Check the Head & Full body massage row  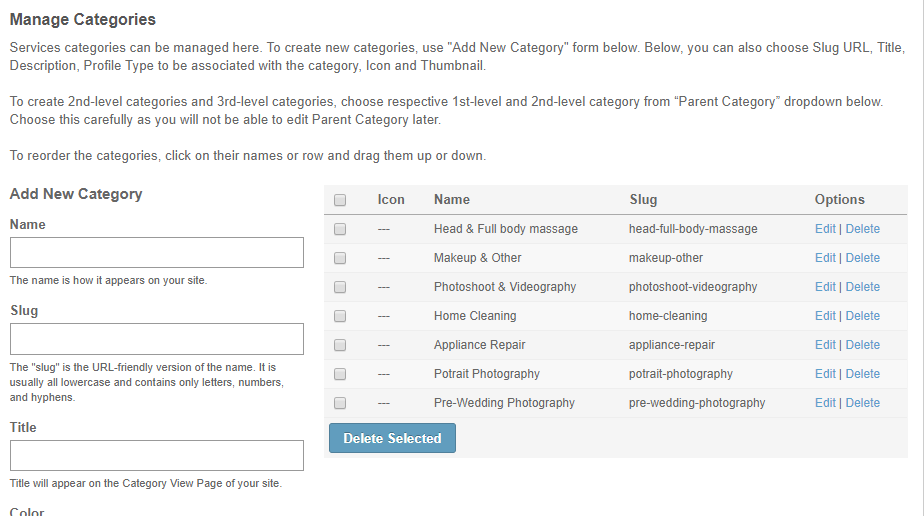(340, 229)
